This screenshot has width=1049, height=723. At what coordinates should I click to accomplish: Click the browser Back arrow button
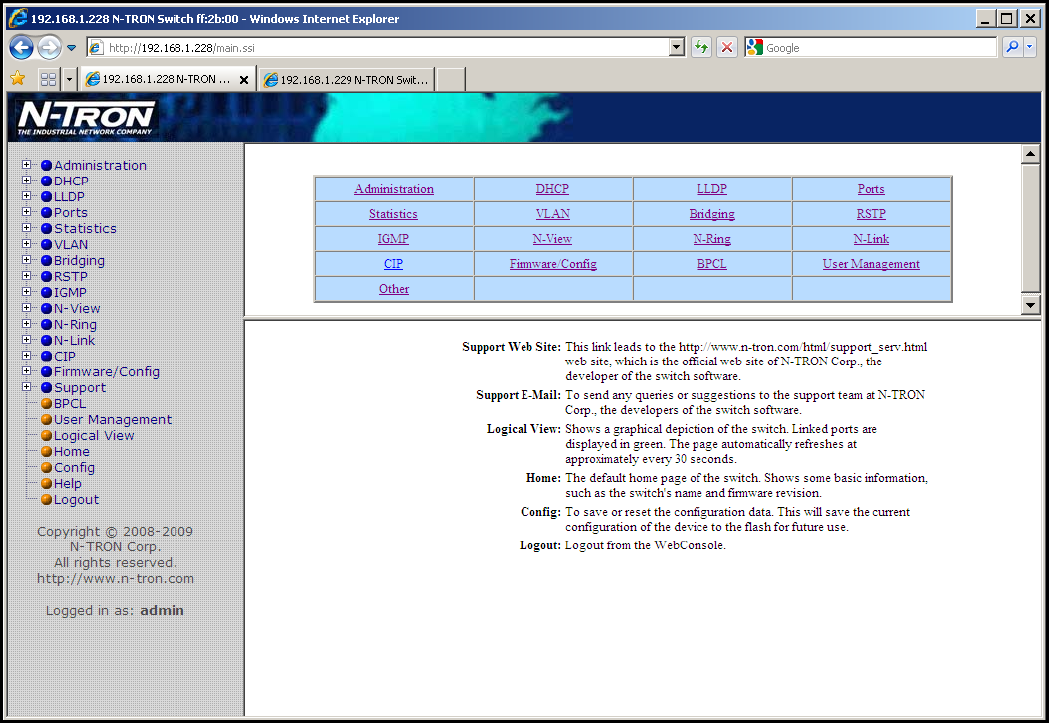point(21,47)
